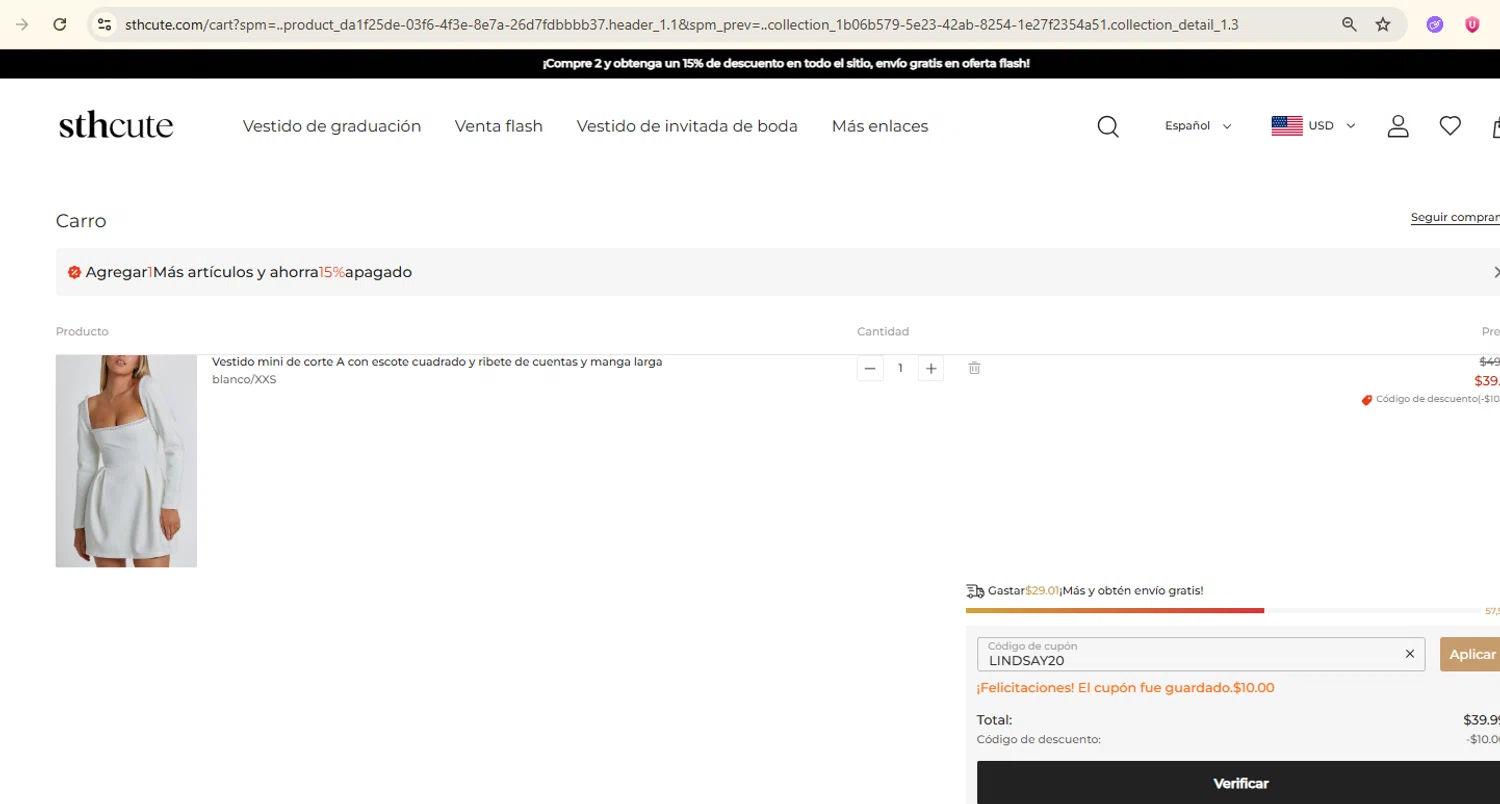Image resolution: width=1500 pixels, height=804 pixels.
Task: Delete the dress with trash icon
Action: click(x=974, y=368)
